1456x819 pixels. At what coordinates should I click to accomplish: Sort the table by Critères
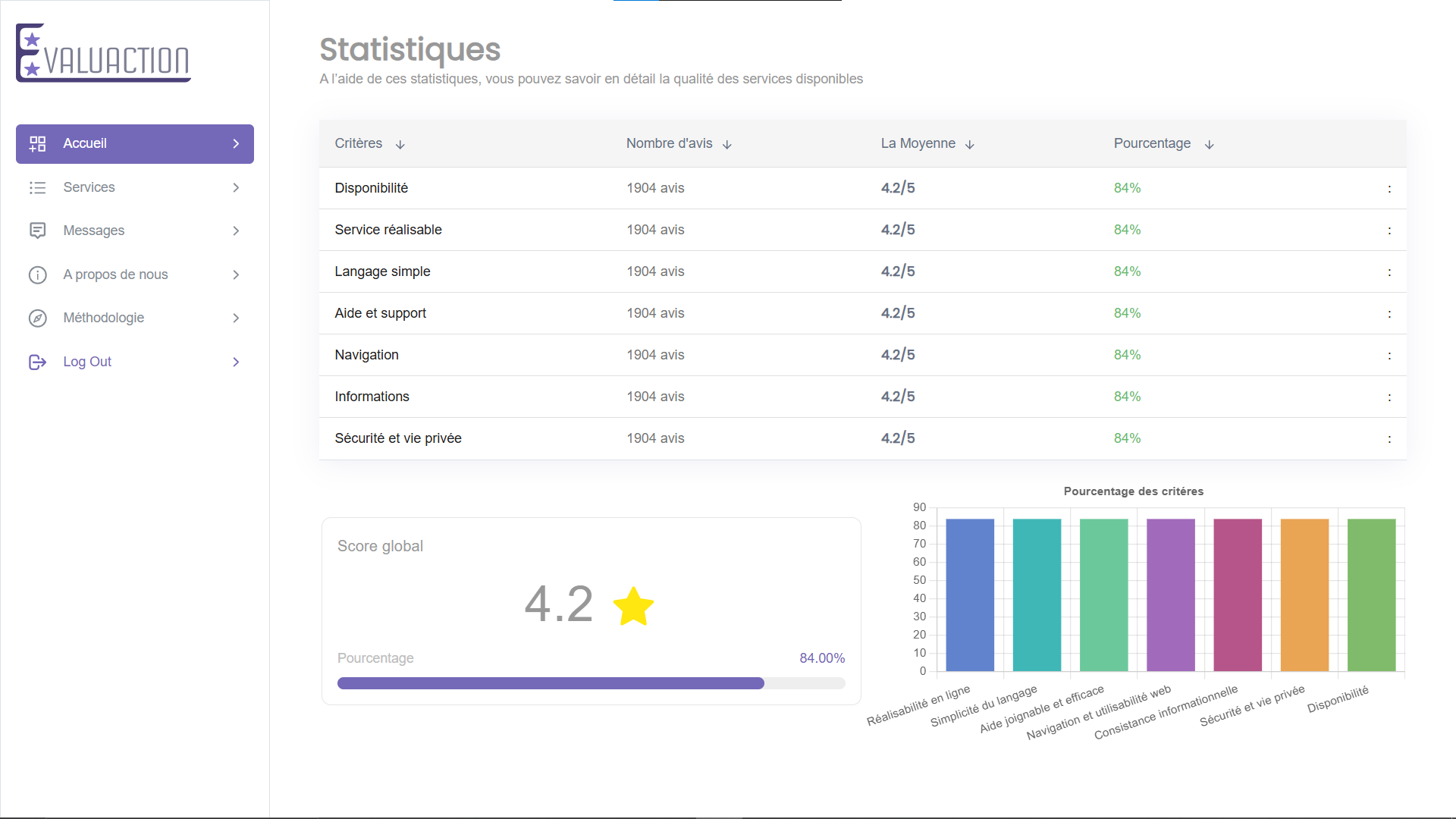coord(401,144)
